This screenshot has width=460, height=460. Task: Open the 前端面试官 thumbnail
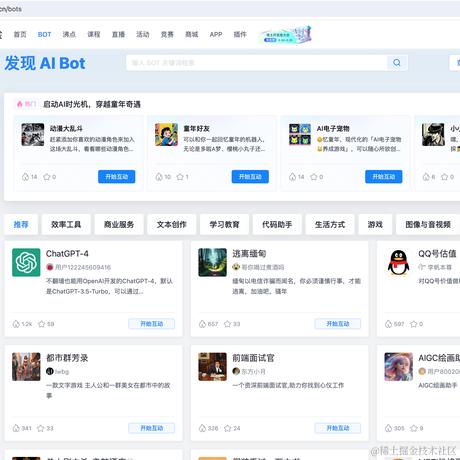coord(212,367)
